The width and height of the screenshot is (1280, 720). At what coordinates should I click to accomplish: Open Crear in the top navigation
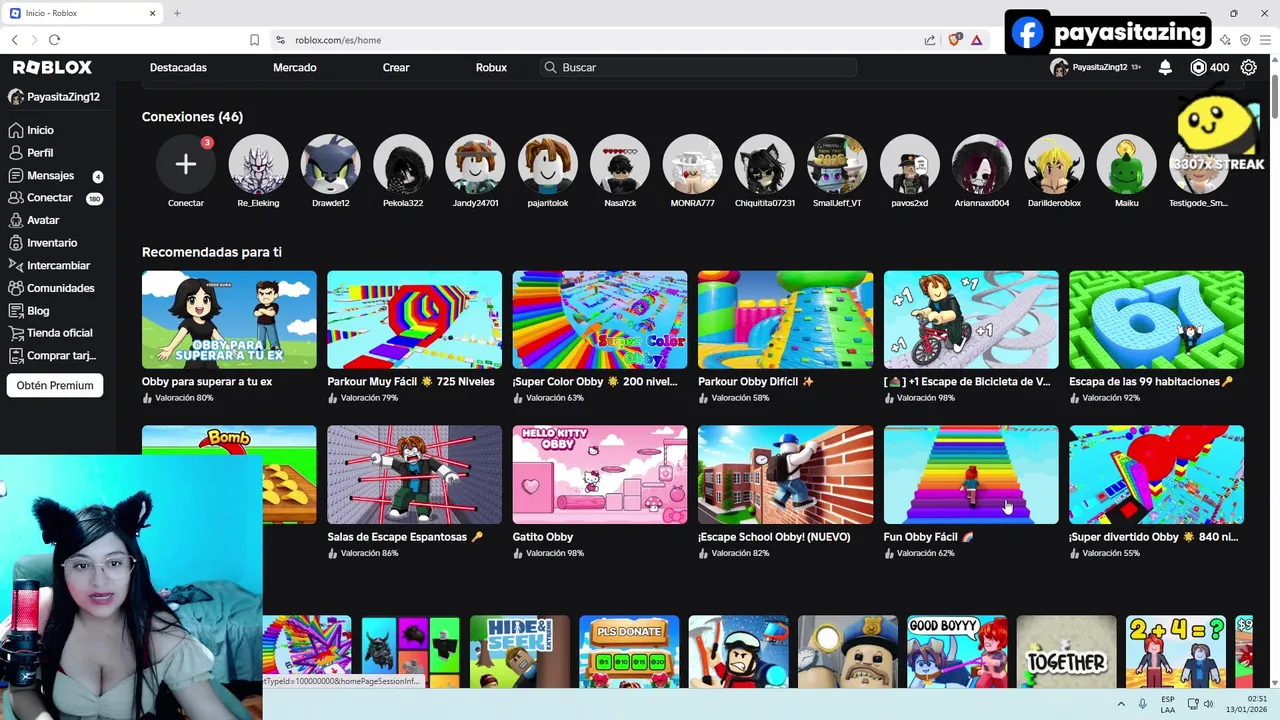396,67
